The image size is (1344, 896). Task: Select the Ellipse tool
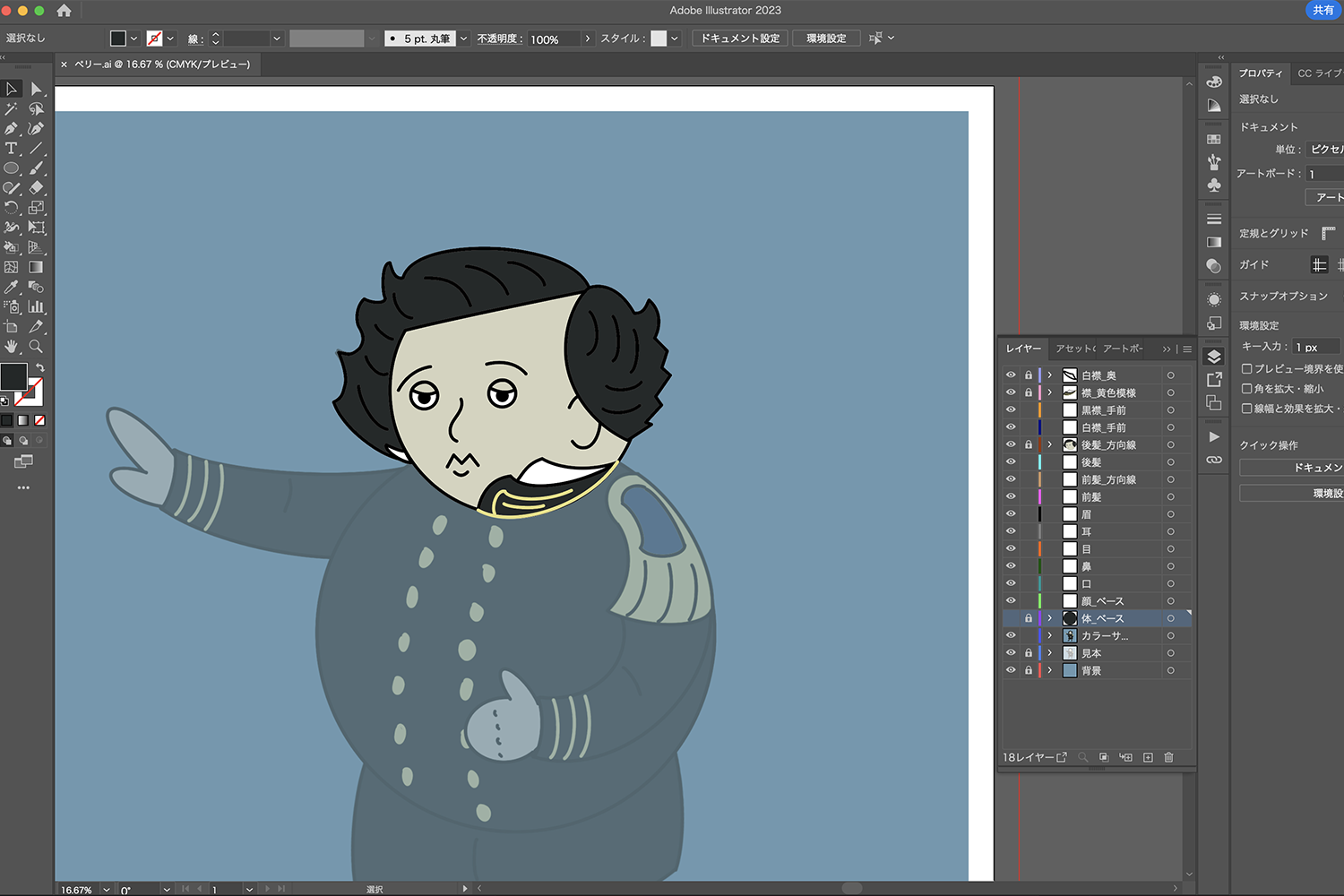click(12, 168)
